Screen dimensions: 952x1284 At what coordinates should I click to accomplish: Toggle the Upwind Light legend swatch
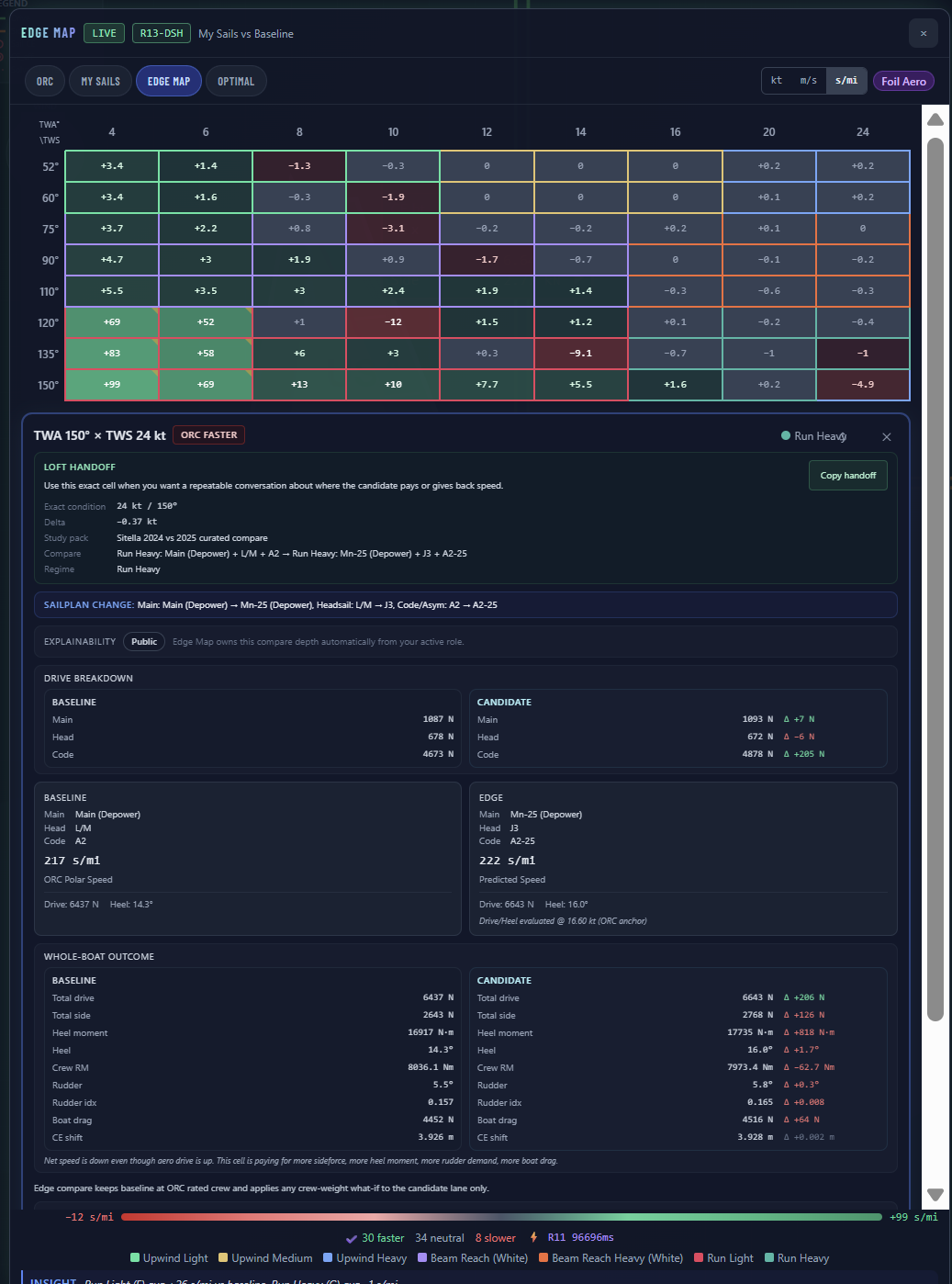[135, 1258]
